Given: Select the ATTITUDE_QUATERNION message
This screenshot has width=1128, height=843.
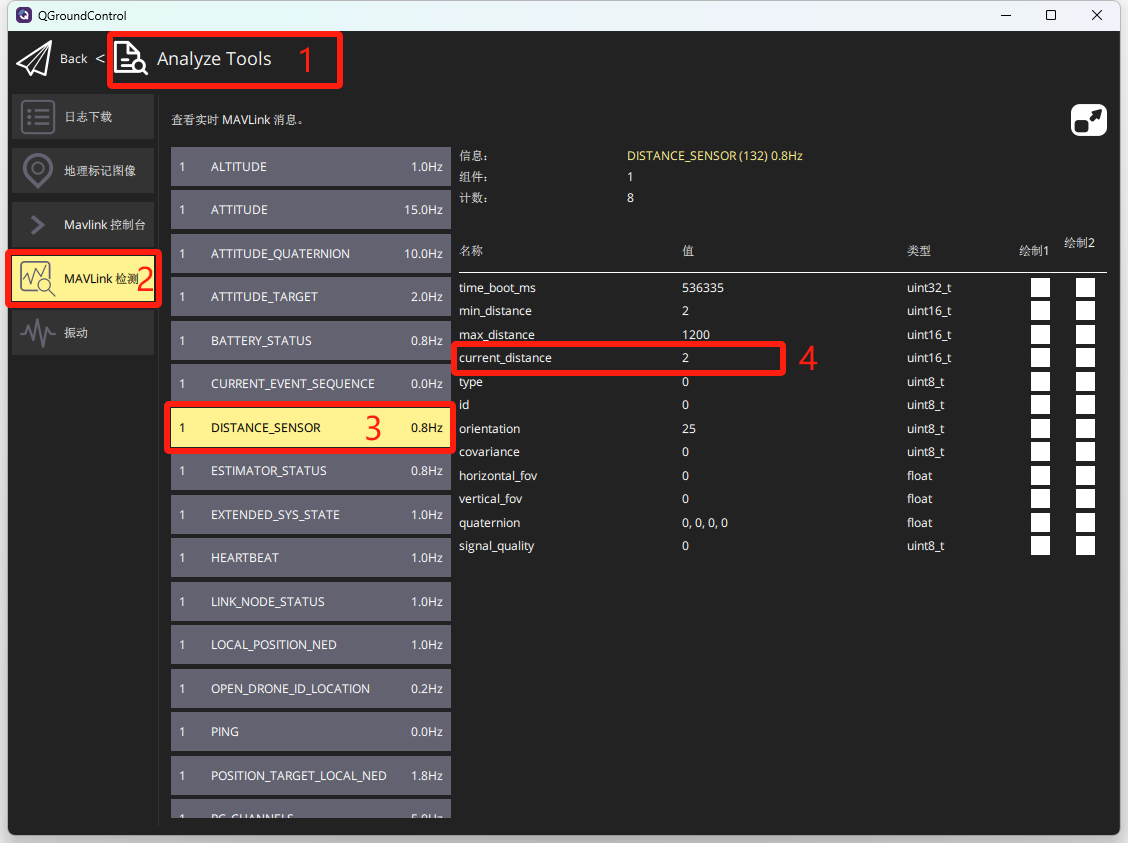Looking at the screenshot, I should pyautogui.click(x=311, y=254).
